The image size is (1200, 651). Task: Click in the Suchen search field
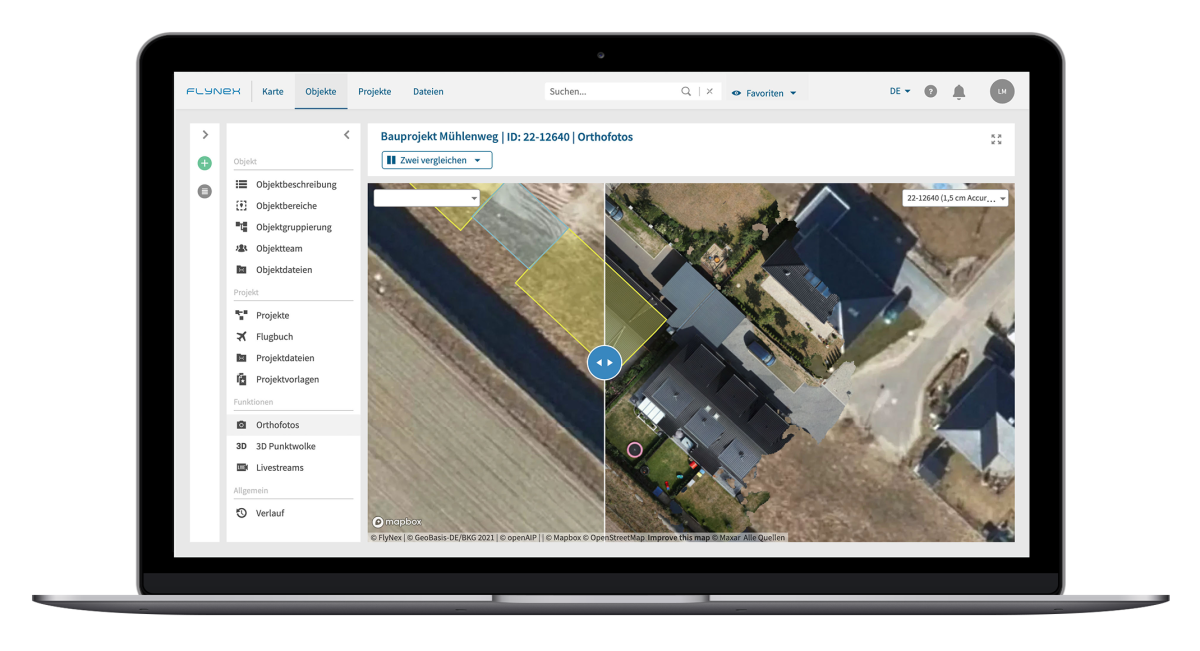(x=610, y=91)
